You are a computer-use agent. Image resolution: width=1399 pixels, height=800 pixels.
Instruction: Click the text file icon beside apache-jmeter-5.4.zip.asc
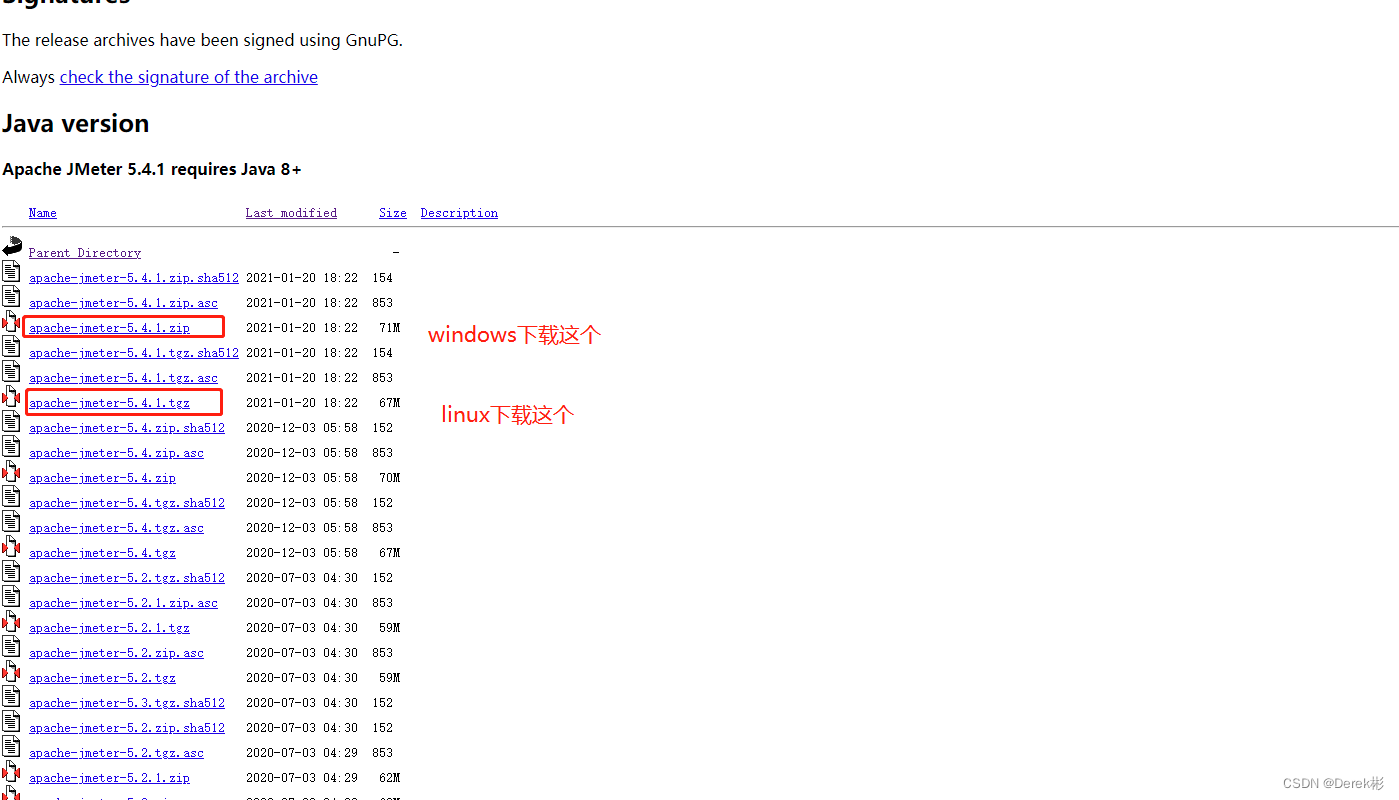(11, 445)
